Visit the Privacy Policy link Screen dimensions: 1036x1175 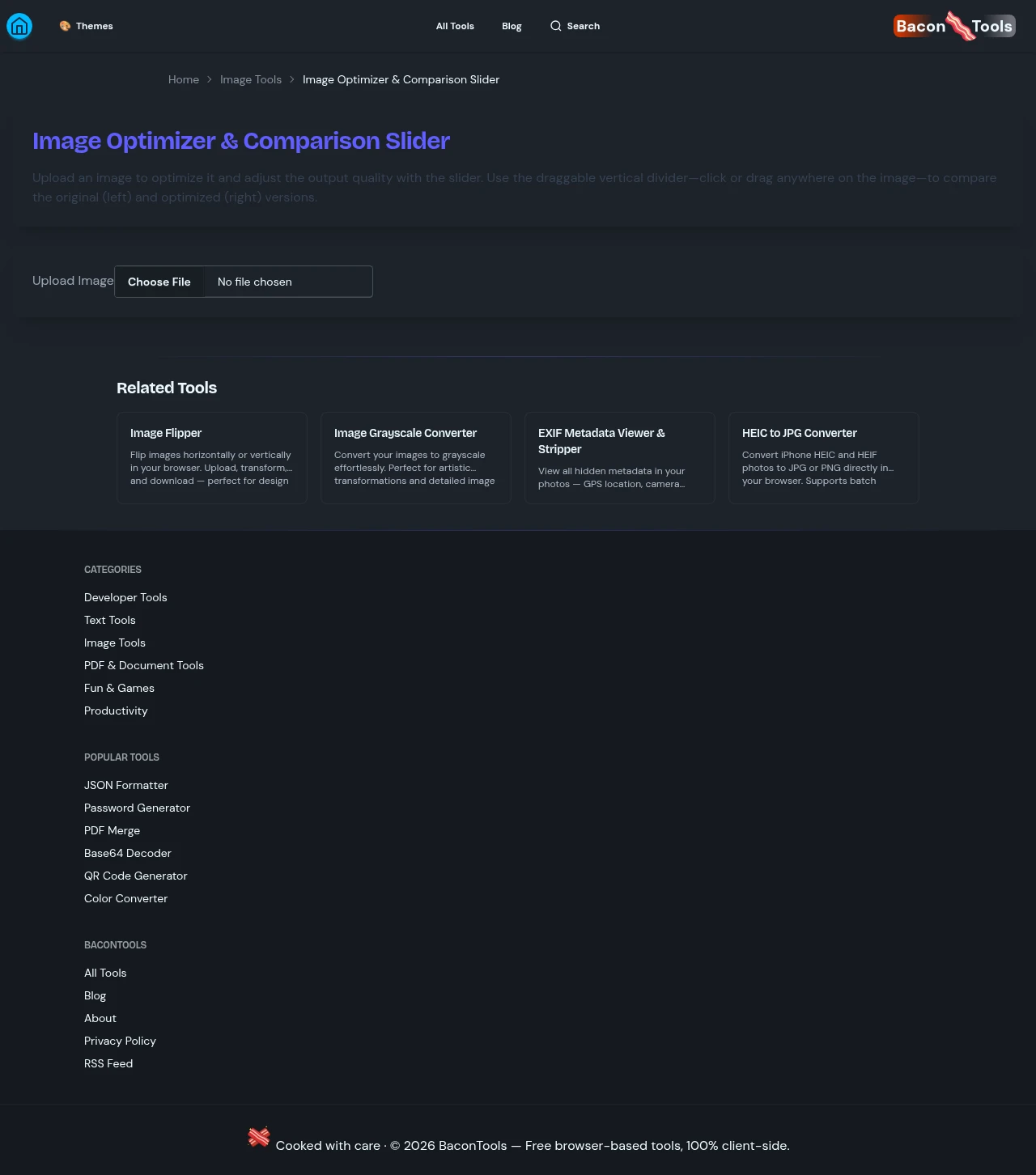point(120,1041)
